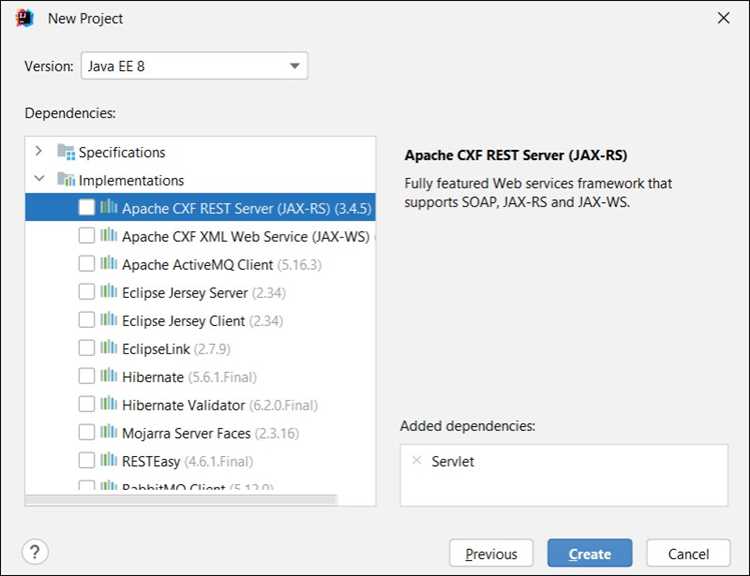Select the Eclipse Jersey Server row

[200, 292]
